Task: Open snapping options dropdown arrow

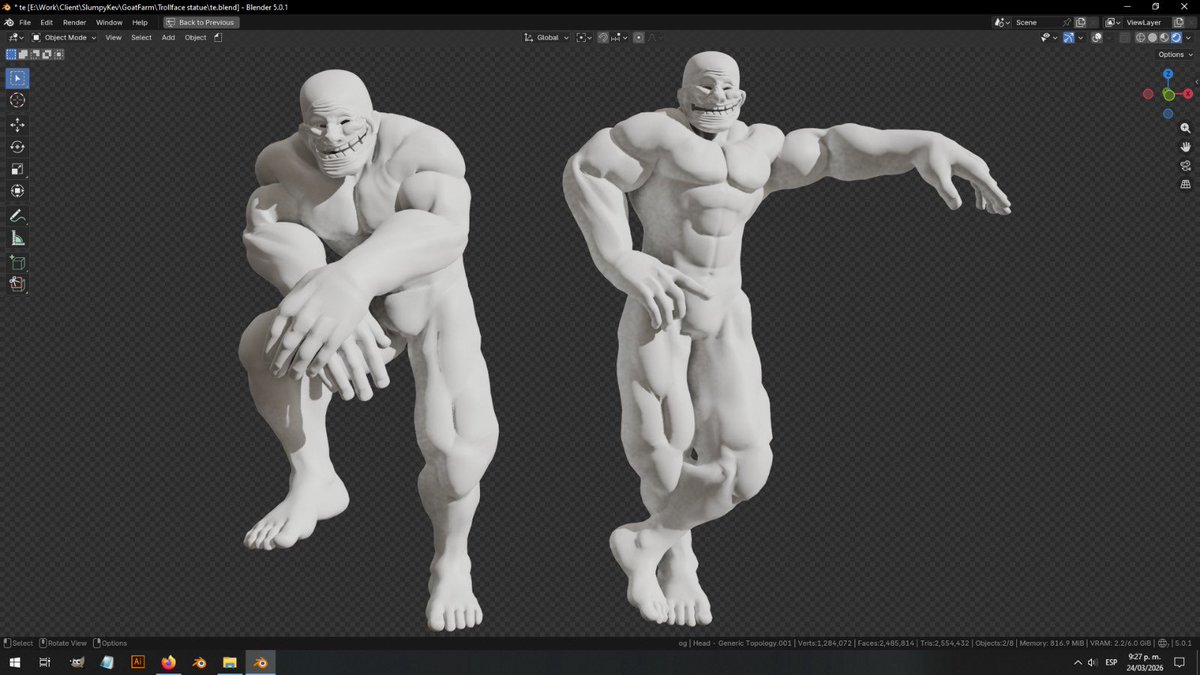Action: click(625, 38)
